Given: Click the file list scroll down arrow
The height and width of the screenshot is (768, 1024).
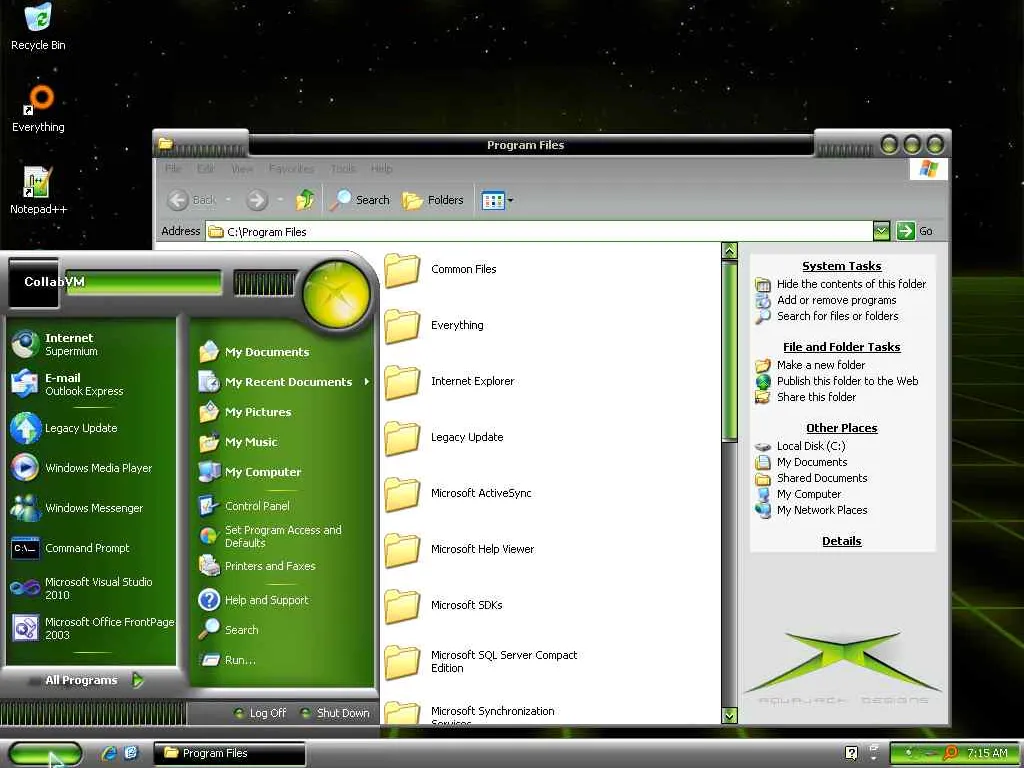Looking at the screenshot, I should coord(729,715).
